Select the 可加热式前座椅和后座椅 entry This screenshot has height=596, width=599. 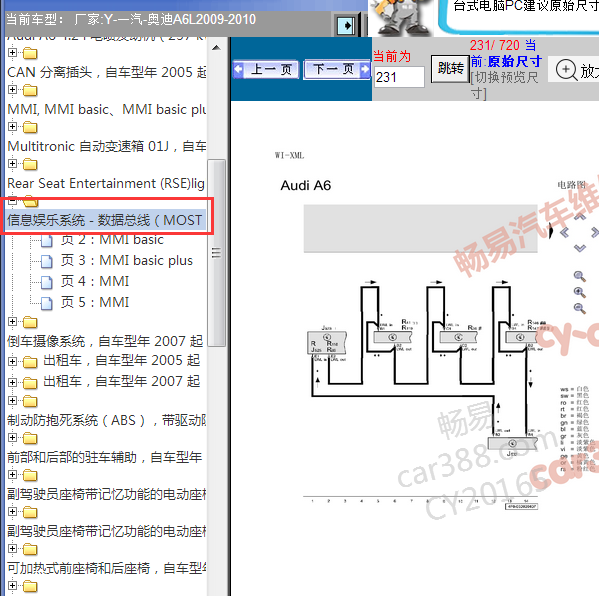click(107, 568)
